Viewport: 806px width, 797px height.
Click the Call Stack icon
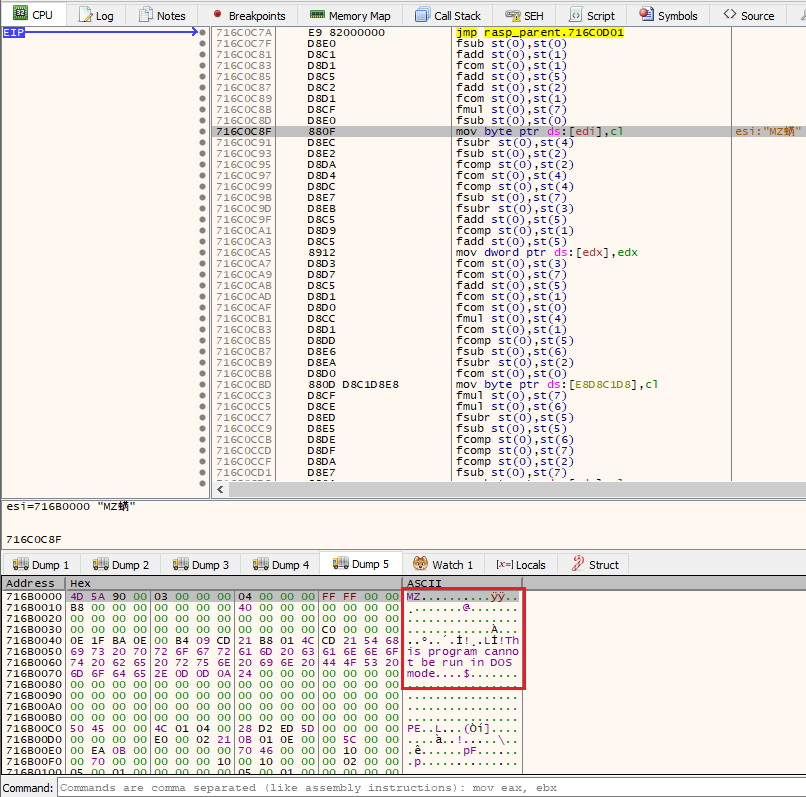tap(421, 15)
